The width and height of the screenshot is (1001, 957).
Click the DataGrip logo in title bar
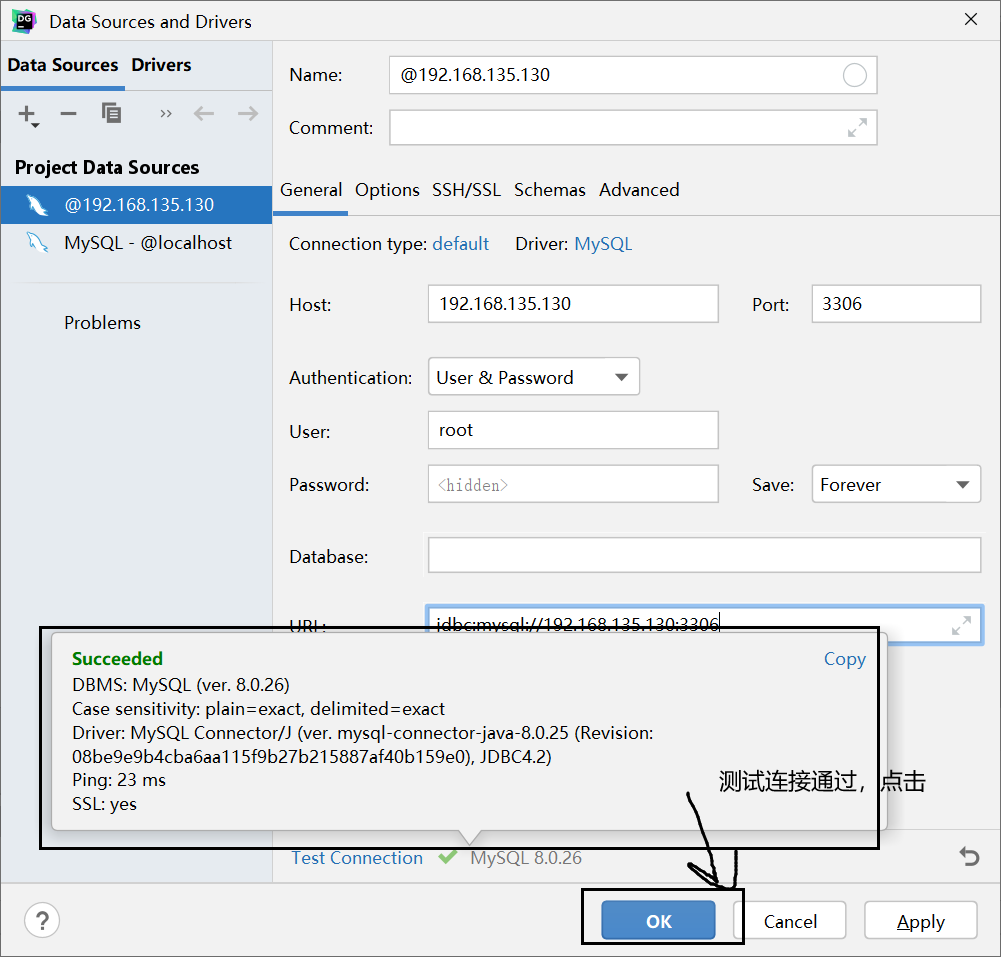[24, 21]
